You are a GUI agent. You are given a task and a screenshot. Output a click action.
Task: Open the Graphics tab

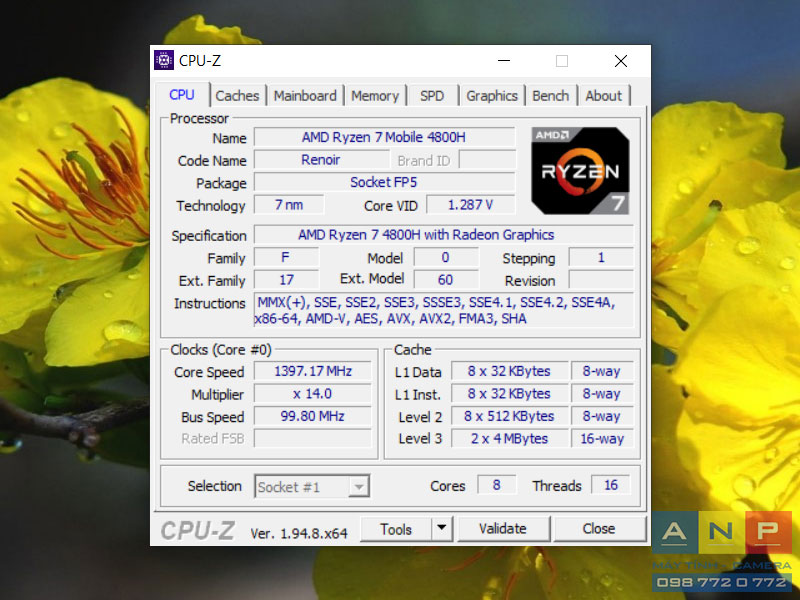[492, 95]
